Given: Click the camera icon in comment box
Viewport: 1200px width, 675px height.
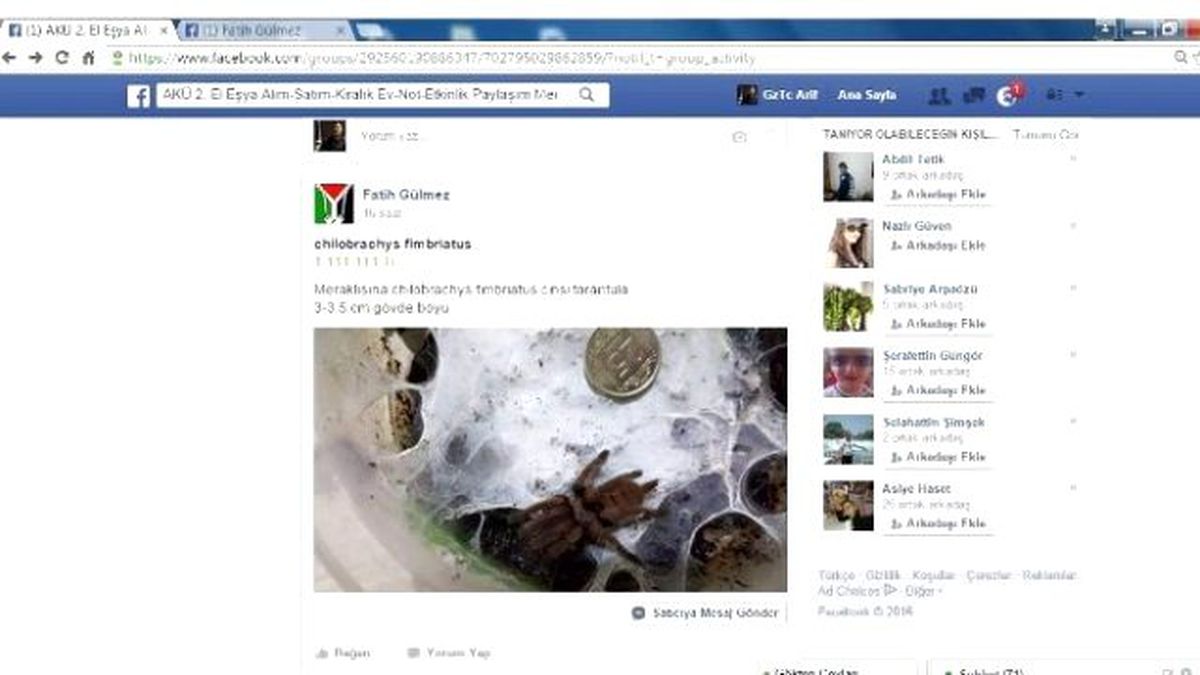Looking at the screenshot, I should click(739, 137).
